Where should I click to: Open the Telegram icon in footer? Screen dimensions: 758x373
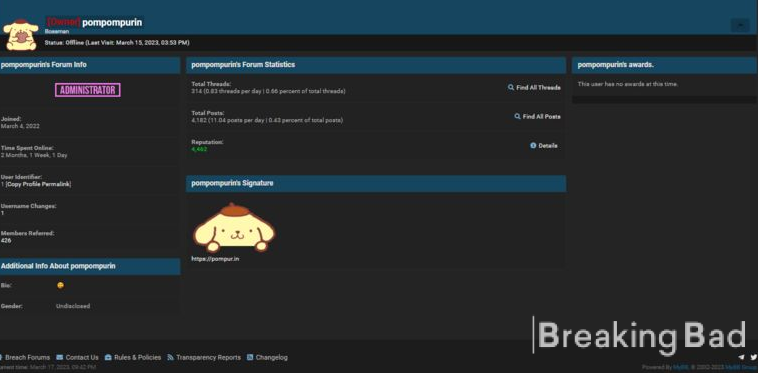[742, 358]
